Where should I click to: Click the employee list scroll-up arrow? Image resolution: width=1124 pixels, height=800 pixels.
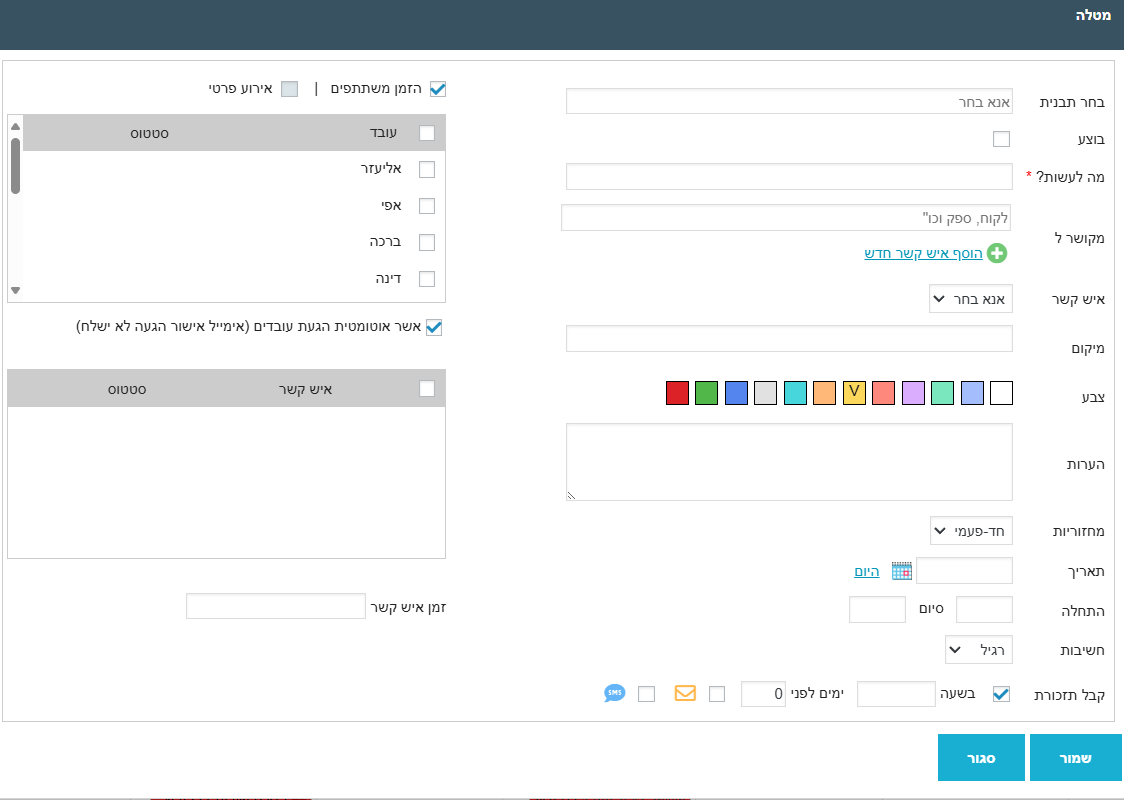[x=15, y=126]
